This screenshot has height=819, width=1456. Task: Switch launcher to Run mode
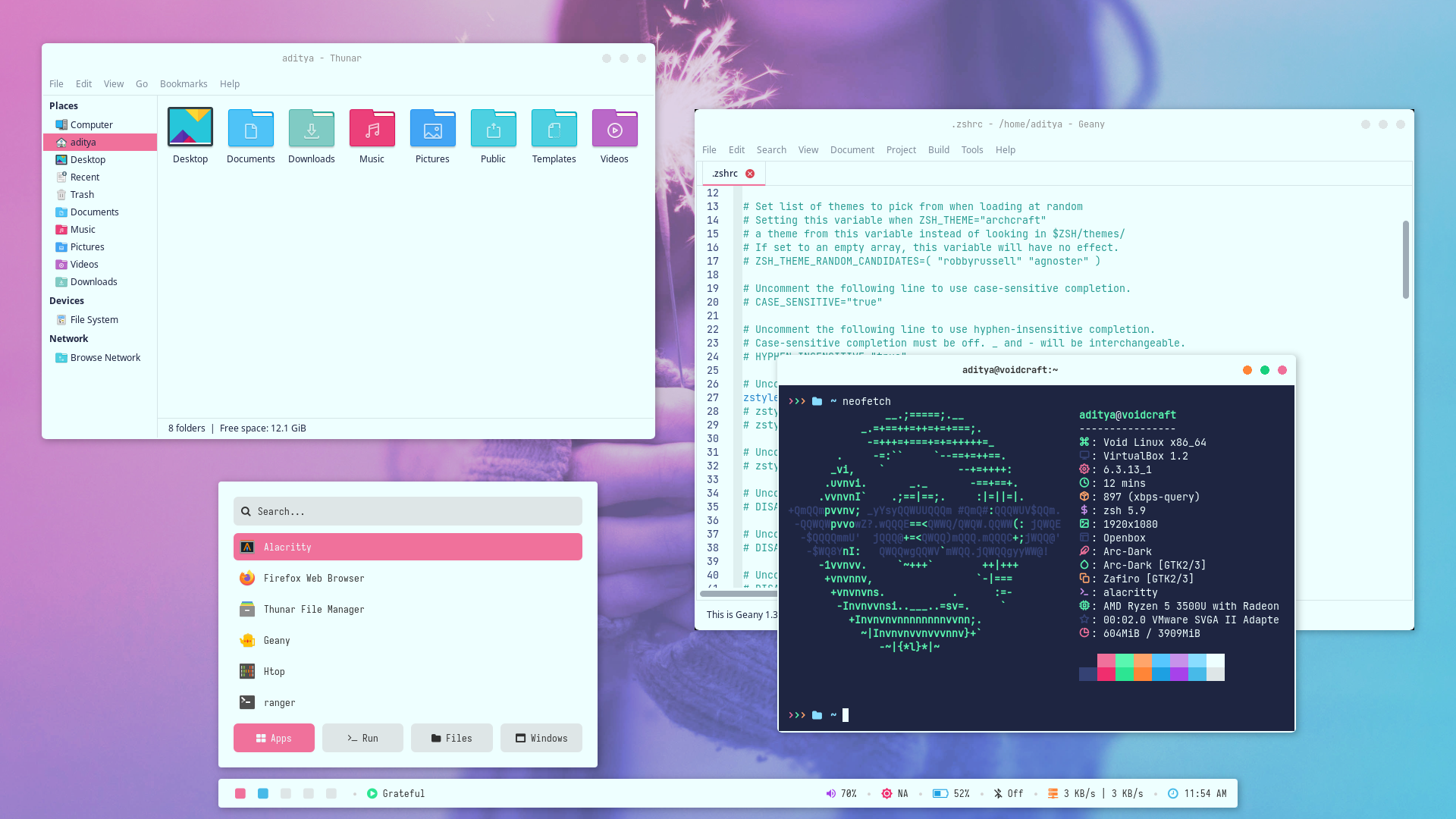point(362,739)
